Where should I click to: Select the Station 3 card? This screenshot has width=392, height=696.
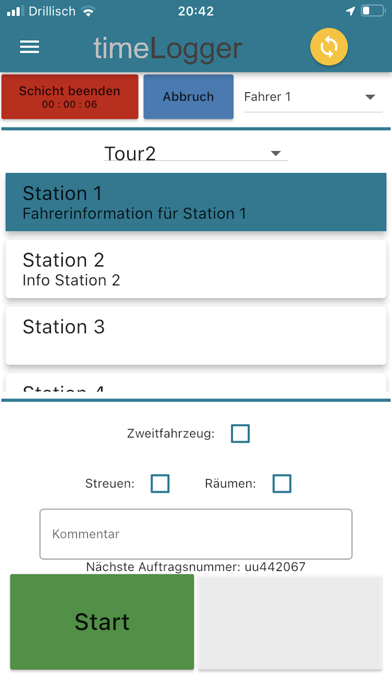point(196,335)
